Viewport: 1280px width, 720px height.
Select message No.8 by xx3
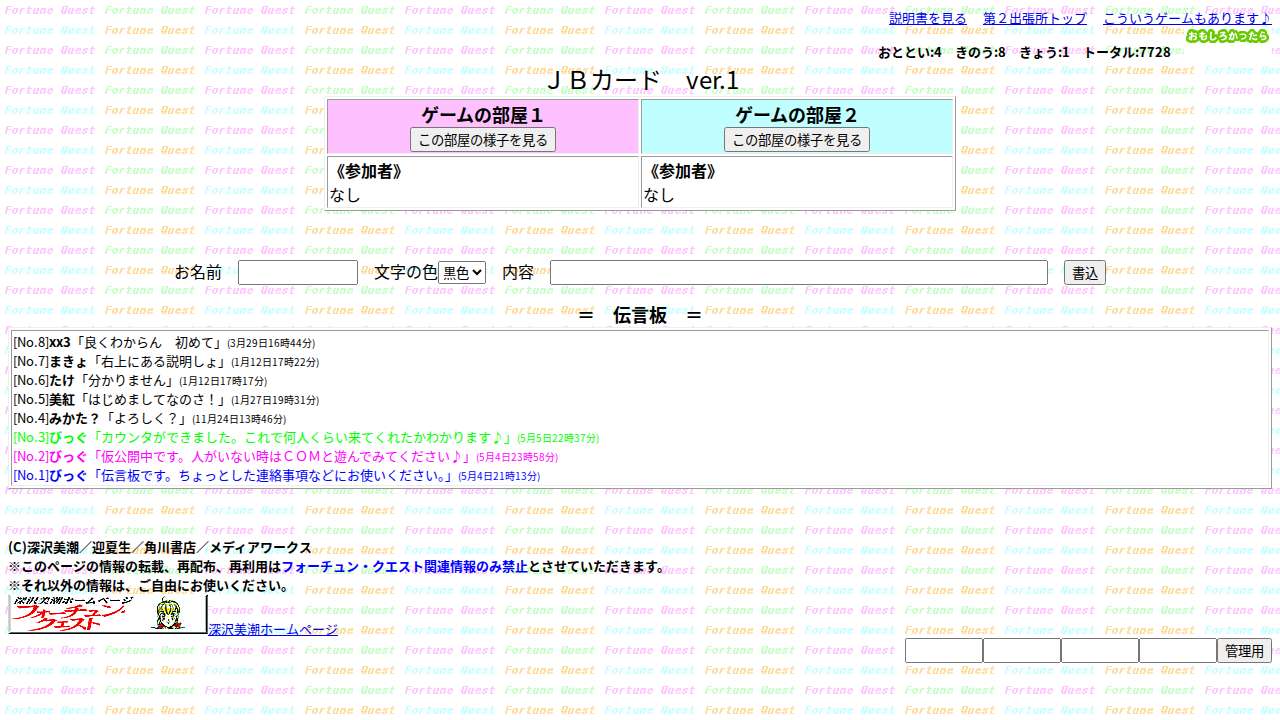pos(164,342)
